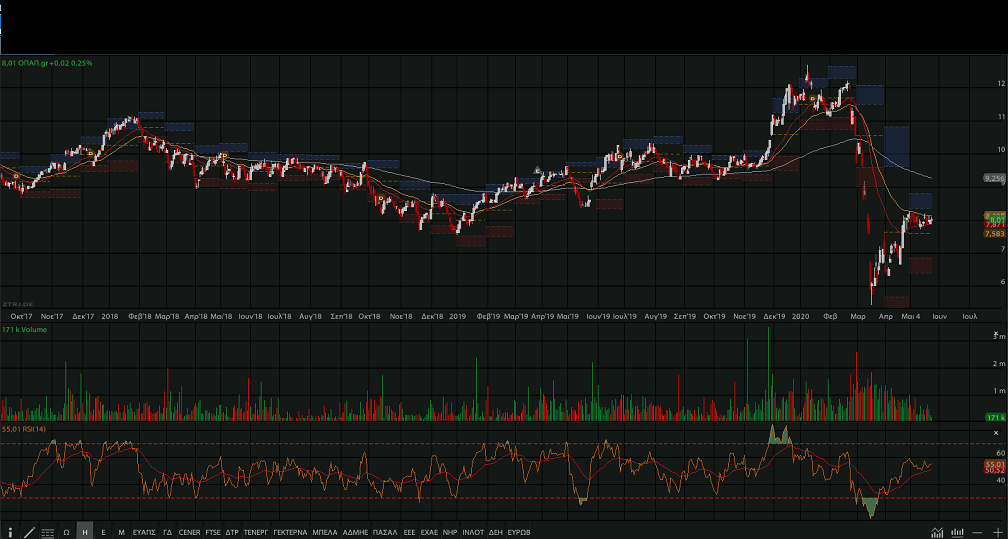Load the ΜΠΕΛΑ chart
Image resolution: width=1008 pixels, height=539 pixels.
pyautogui.click(x=325, y=532)
